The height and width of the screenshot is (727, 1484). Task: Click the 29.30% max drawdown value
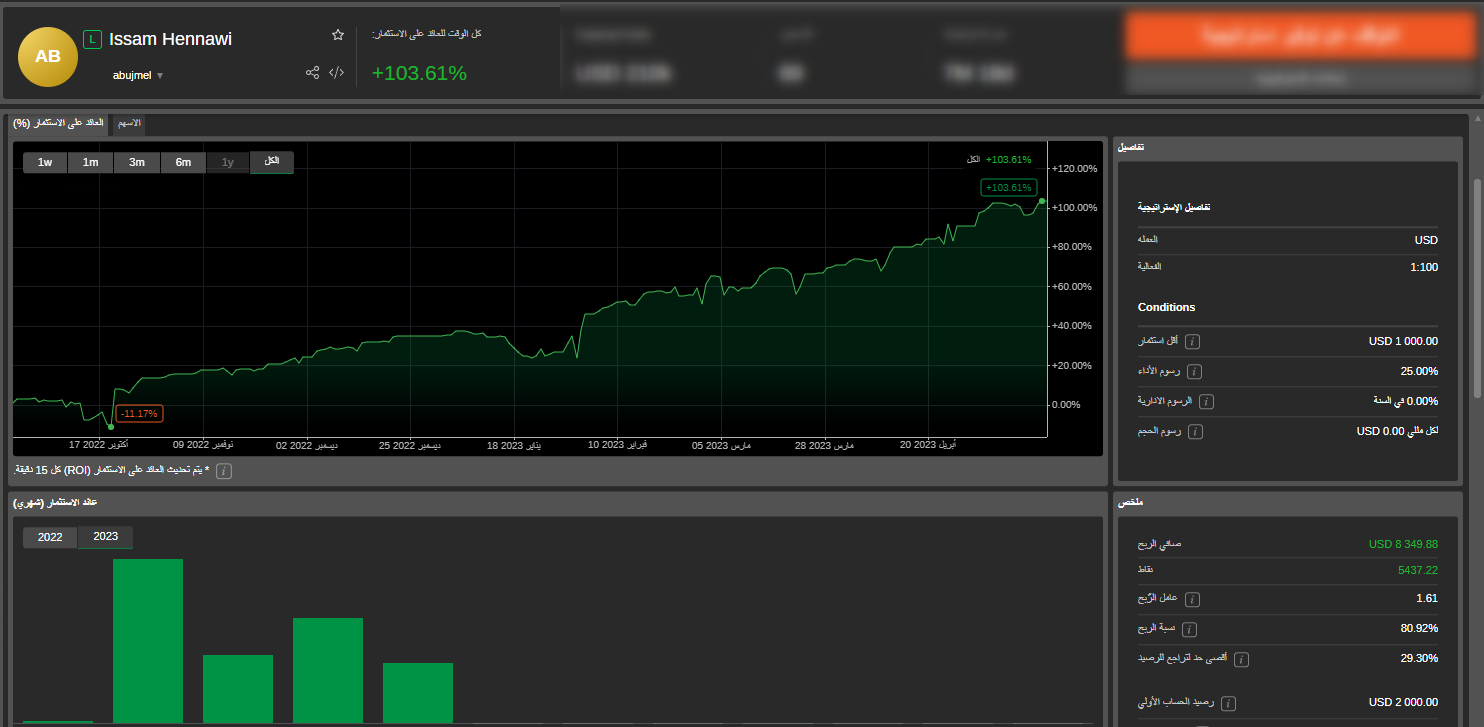pyautogui.click(x=1419, y=659)
